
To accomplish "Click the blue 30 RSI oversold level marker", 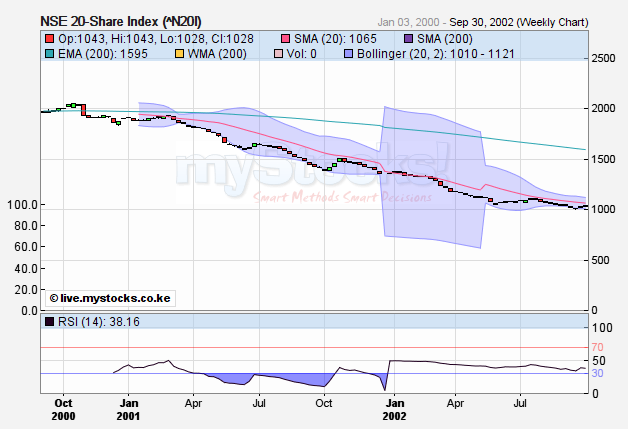I will [x=599, y=373].
